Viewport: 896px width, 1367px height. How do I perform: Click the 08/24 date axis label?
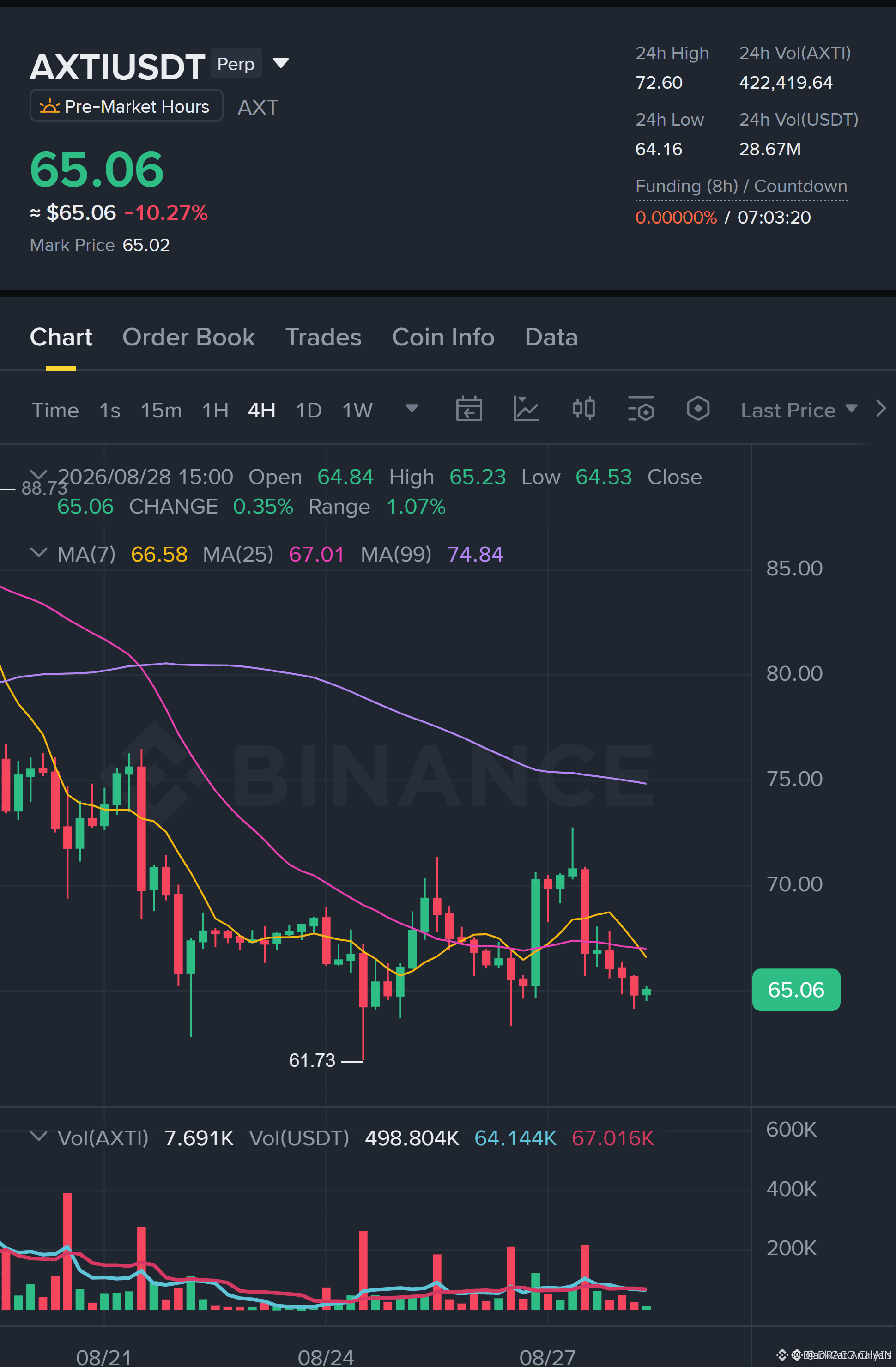[x=326, y=1357]
